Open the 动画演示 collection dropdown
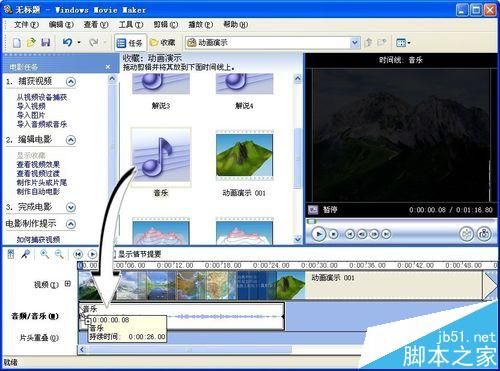This screenshot has width=500, height=371. (x=355, y=43)
